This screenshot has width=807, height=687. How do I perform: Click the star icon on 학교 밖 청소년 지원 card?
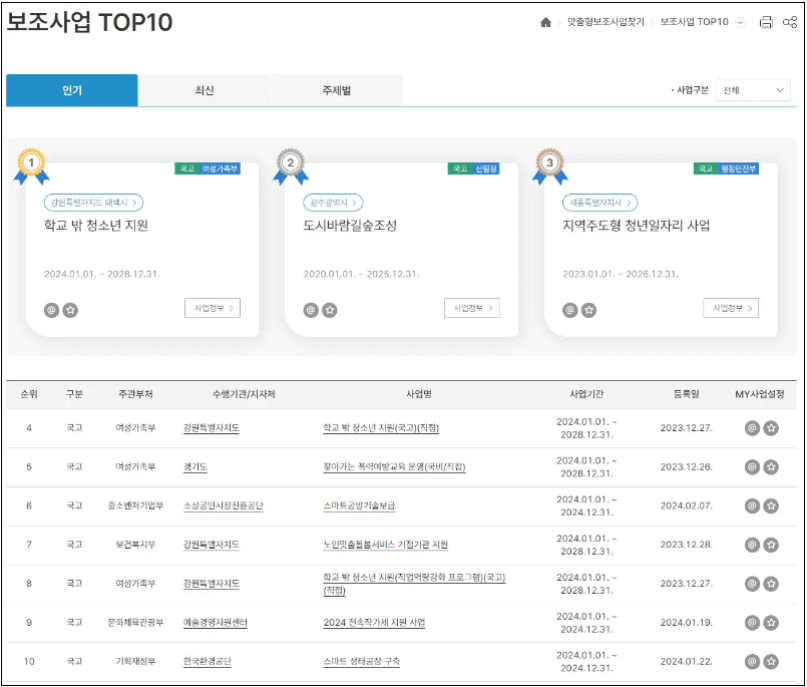71,310
